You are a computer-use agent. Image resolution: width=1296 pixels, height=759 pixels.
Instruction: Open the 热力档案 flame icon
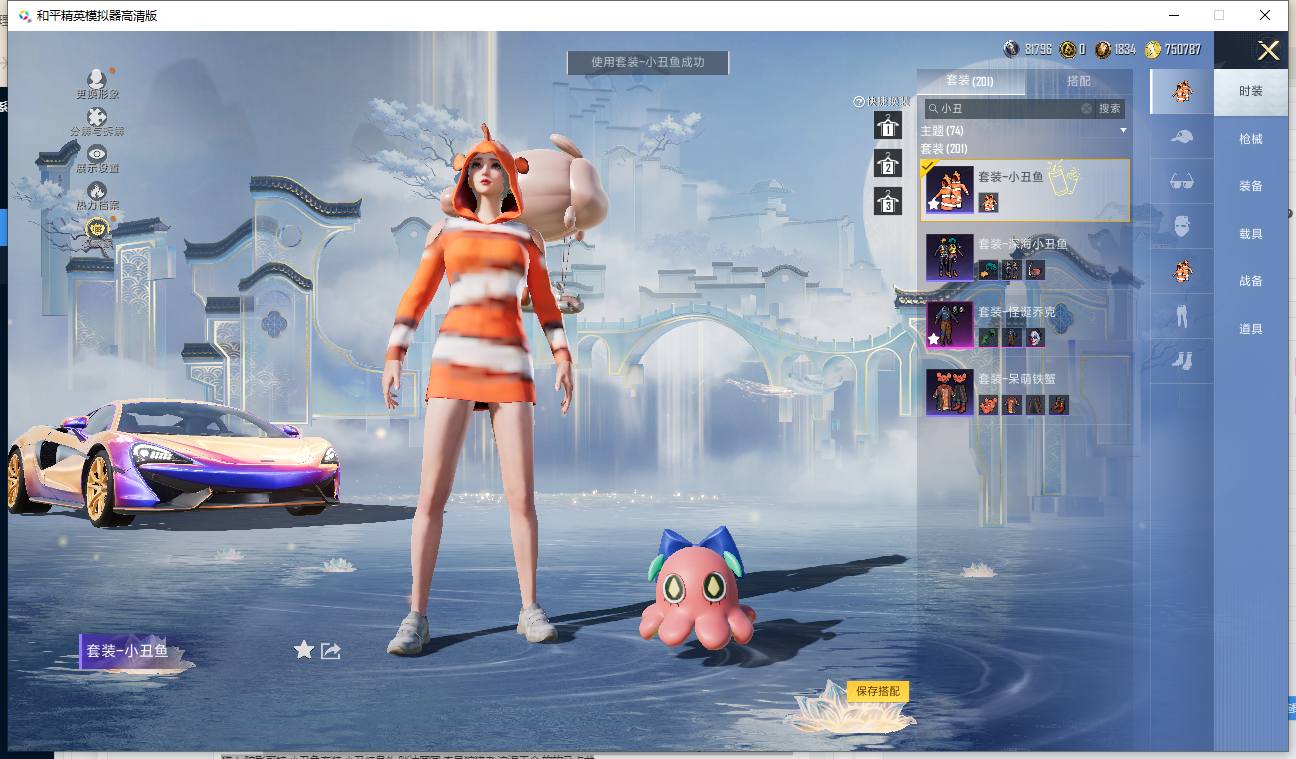click(x=97, y=191)
